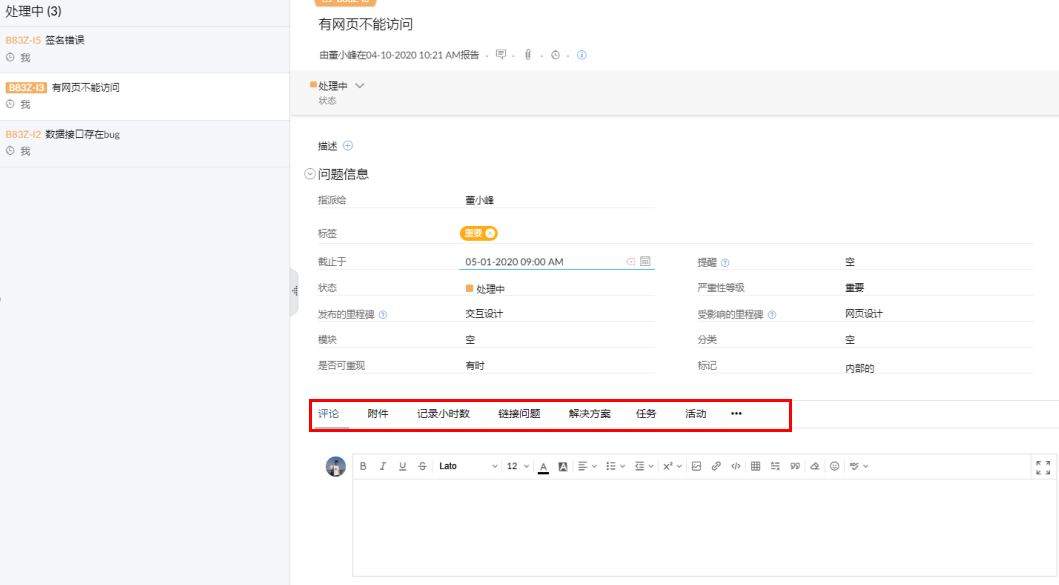Insert an image in the comment editor
The width and height of the screenshot is (1059, 585).
(x=696, y=466)
